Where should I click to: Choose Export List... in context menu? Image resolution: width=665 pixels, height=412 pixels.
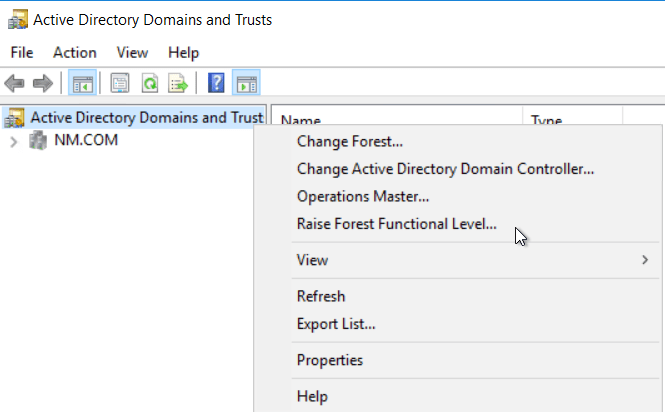point(336,324)
